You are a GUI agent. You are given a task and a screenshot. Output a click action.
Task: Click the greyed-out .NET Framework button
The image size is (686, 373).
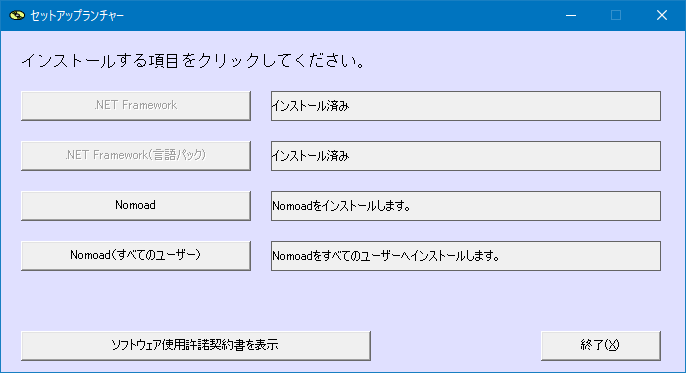coord(136,106)
